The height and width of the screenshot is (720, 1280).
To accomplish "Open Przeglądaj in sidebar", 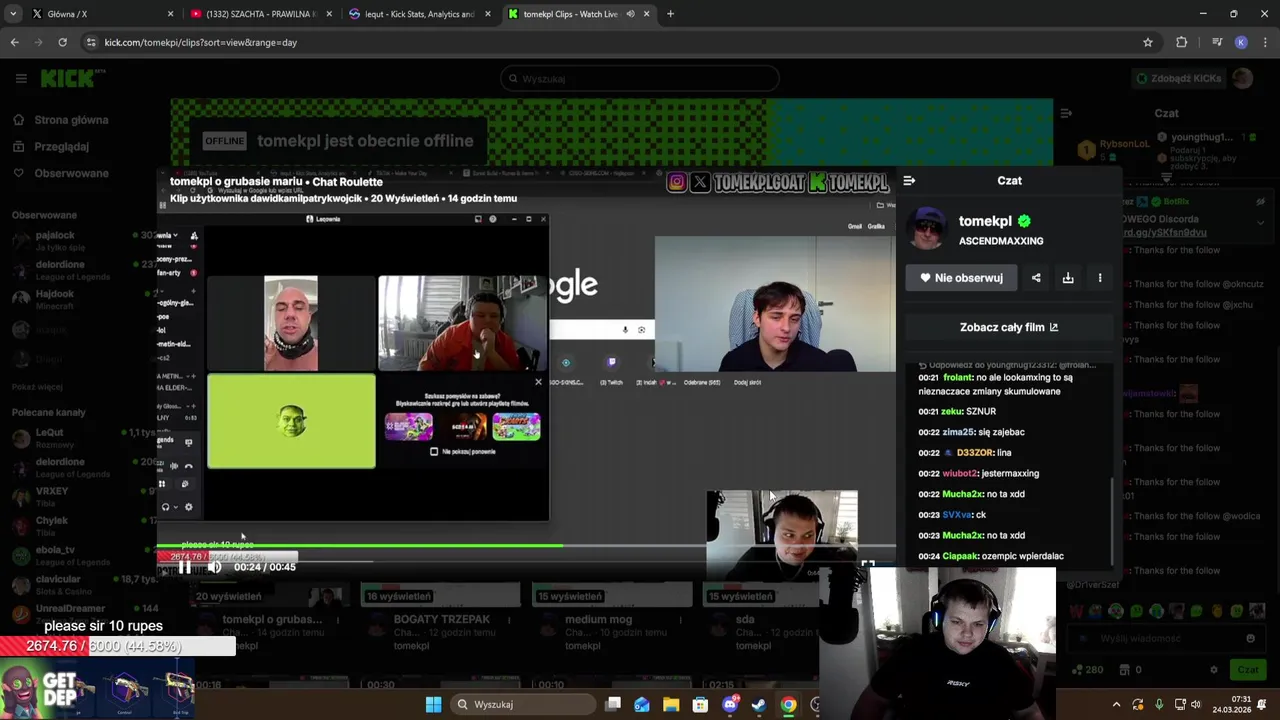I will pos(60,146).
